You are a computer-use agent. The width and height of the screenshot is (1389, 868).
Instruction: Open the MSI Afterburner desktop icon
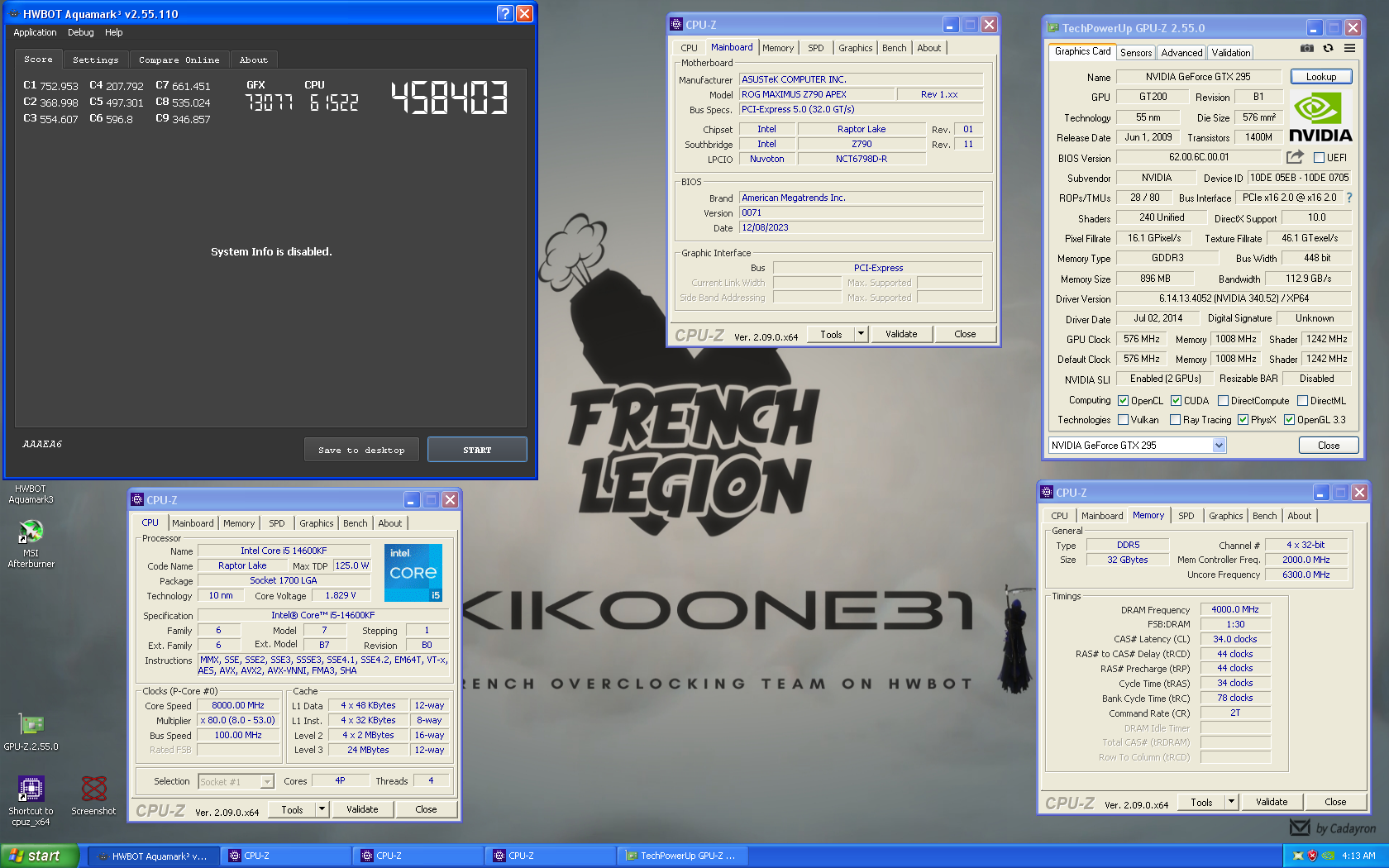point(31,544)
